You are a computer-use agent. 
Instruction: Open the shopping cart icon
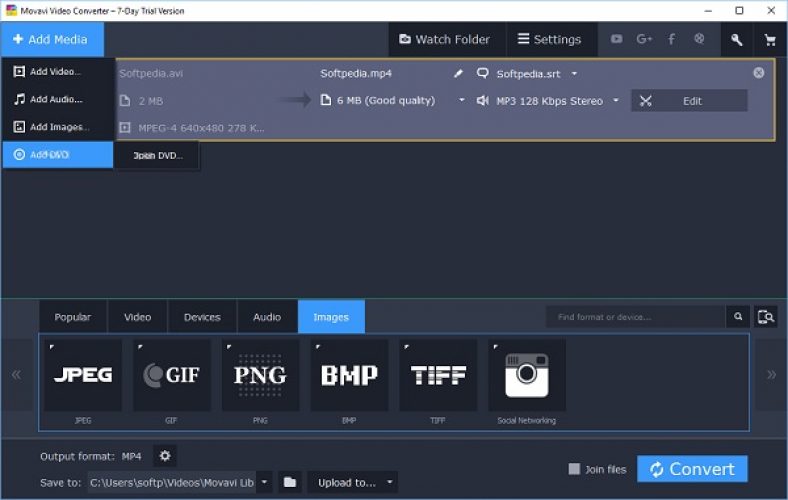pyautogui.click(x=769, y=40)
